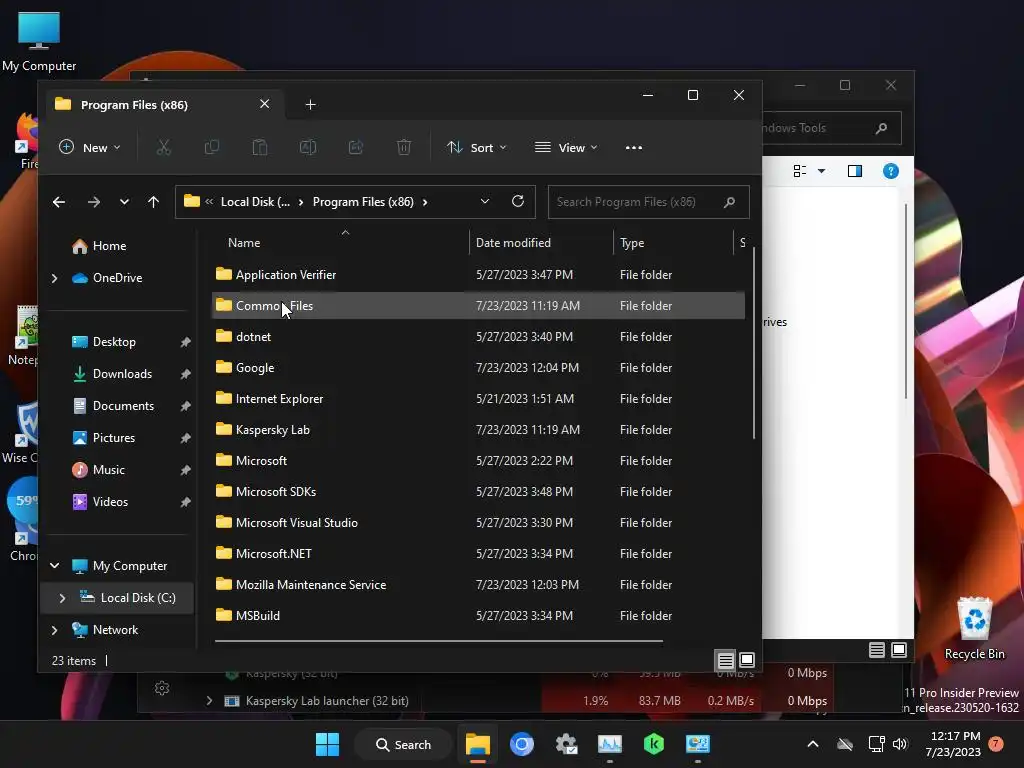1024x768 pixels.
Task: Collapse My Computer tree node
Action: [55, 566]
